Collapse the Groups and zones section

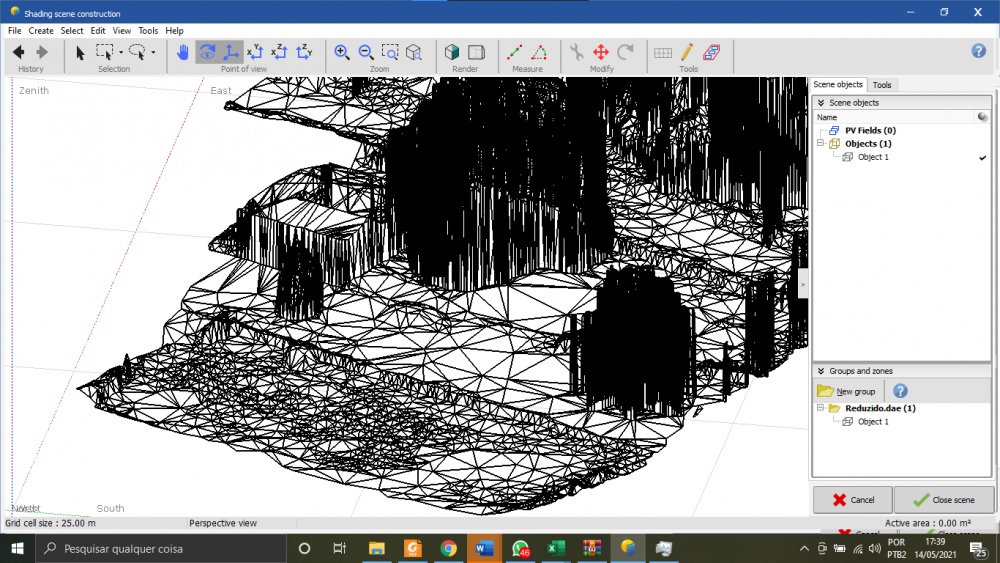[x=821, y=371]
